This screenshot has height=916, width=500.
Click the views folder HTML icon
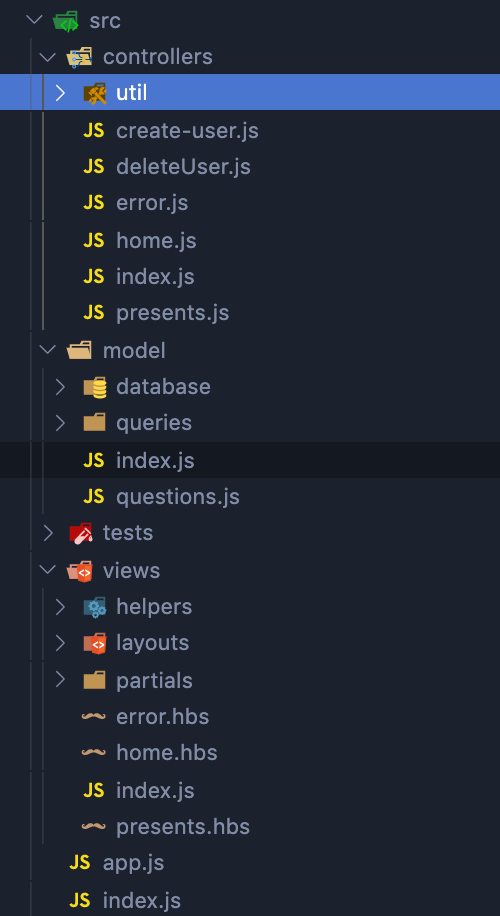(x=80, y=571)
